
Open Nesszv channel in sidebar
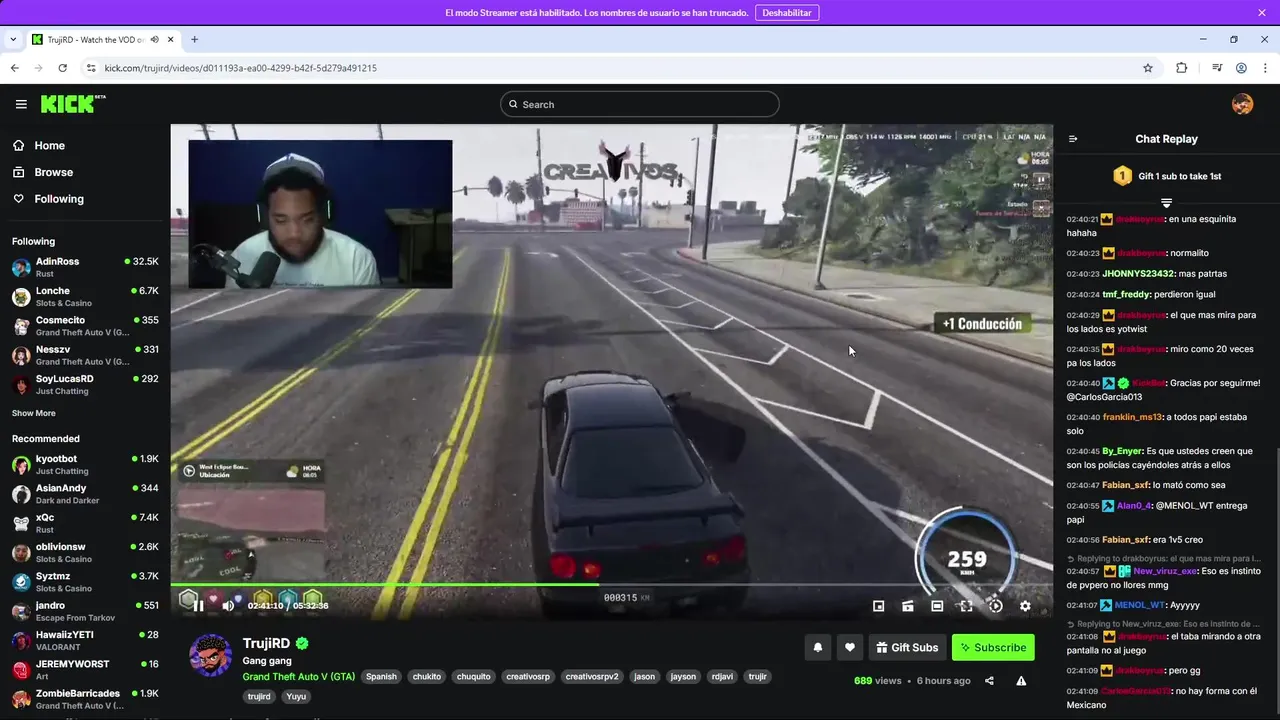(85, 355)
